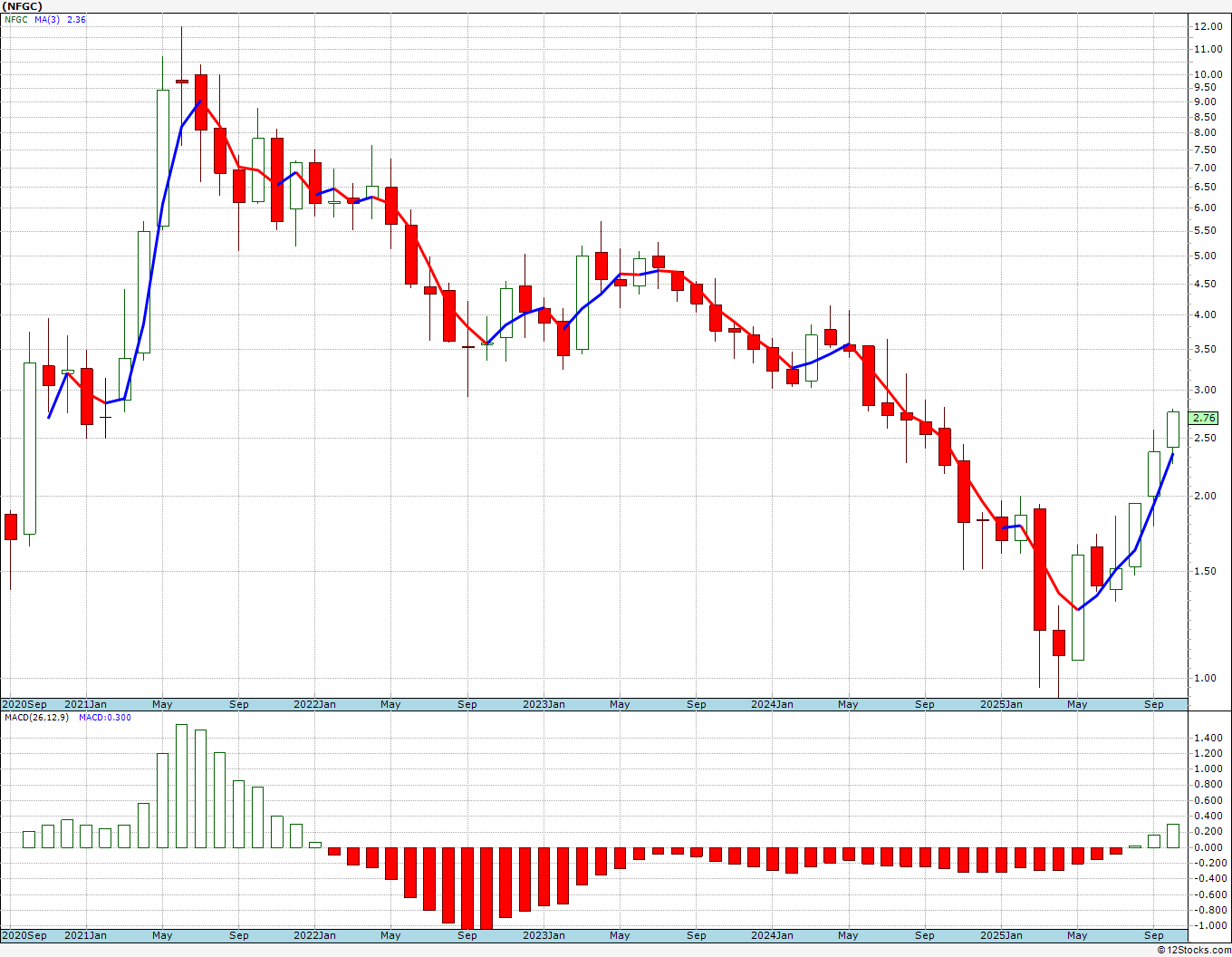Screen dimensions: 1232x957
Task: Click the 8.00 price axis label
Action: point(1205,132)
